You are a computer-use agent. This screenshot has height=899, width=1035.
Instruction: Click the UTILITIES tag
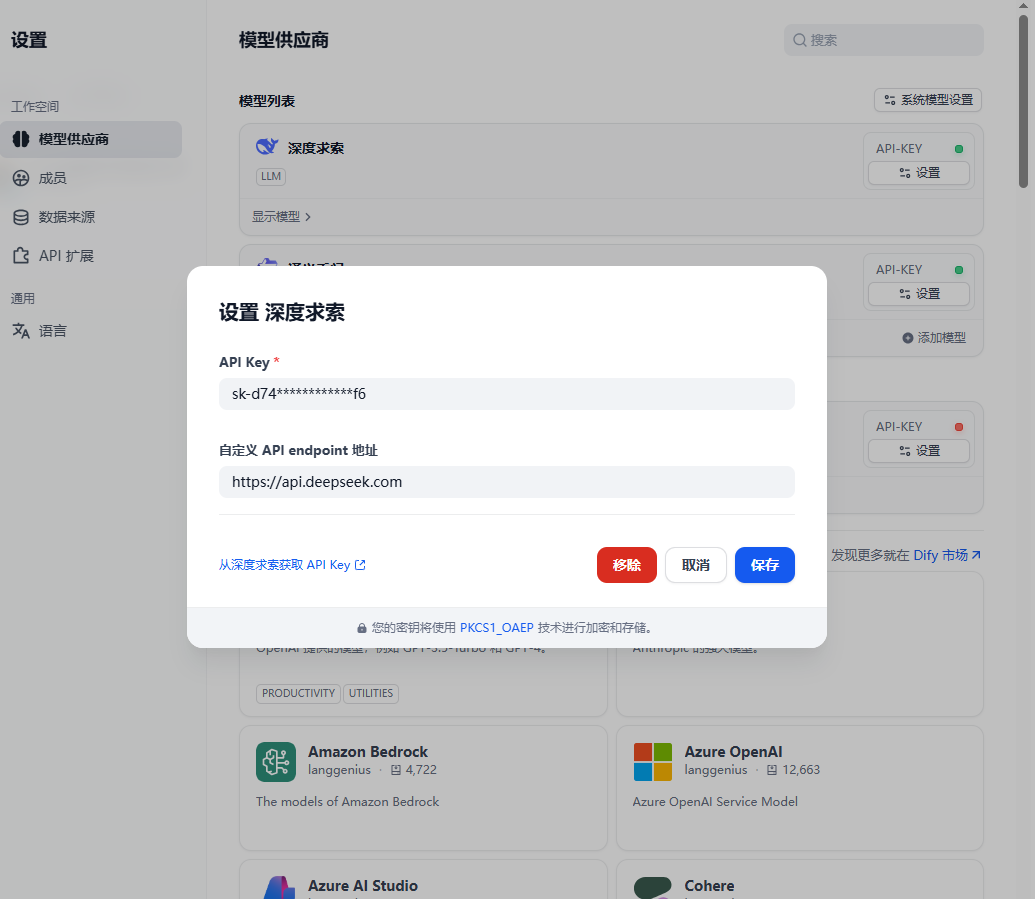tap(371, 693)
